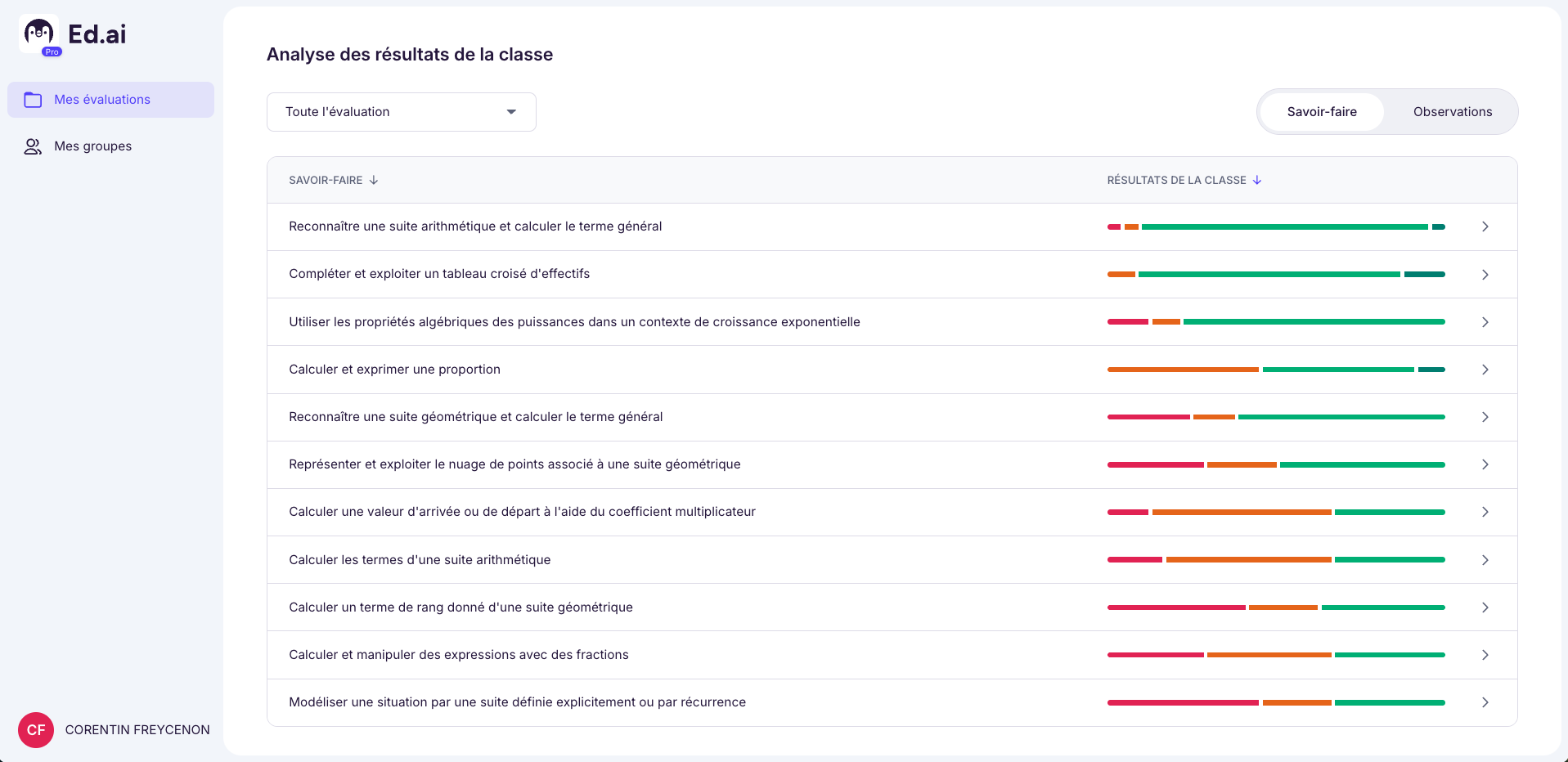Click the folder icon beside Mes évaluations
The height and width of the screenshot is (762, 1568).
pos(33,100)
